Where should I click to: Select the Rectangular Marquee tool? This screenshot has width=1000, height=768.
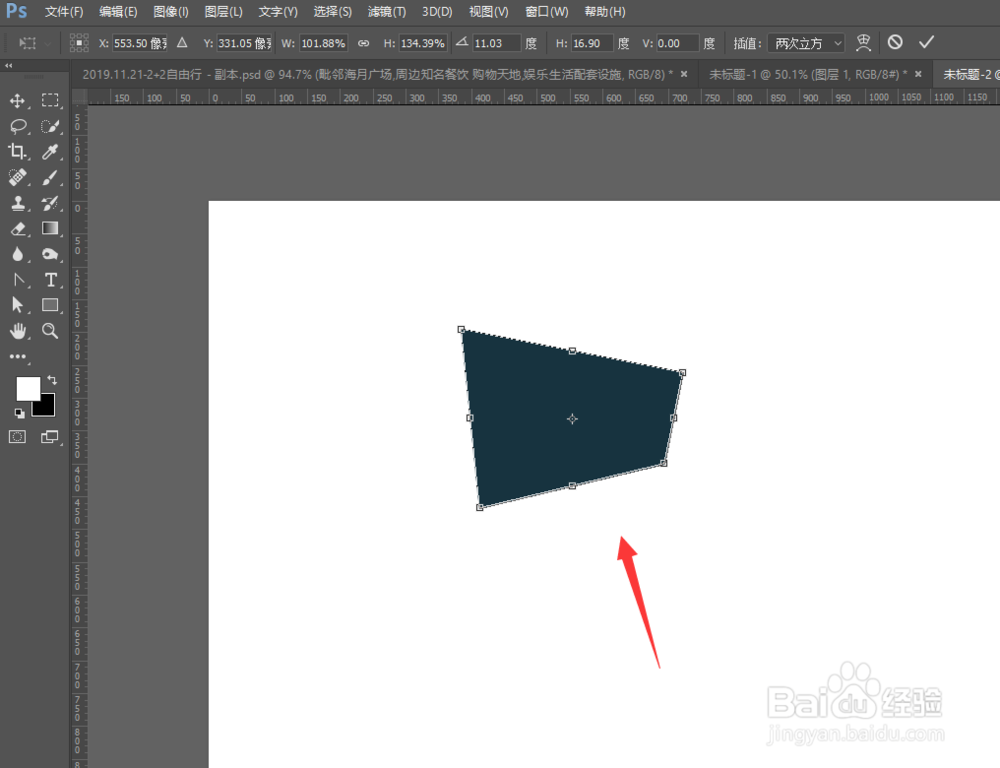(50, 100)
